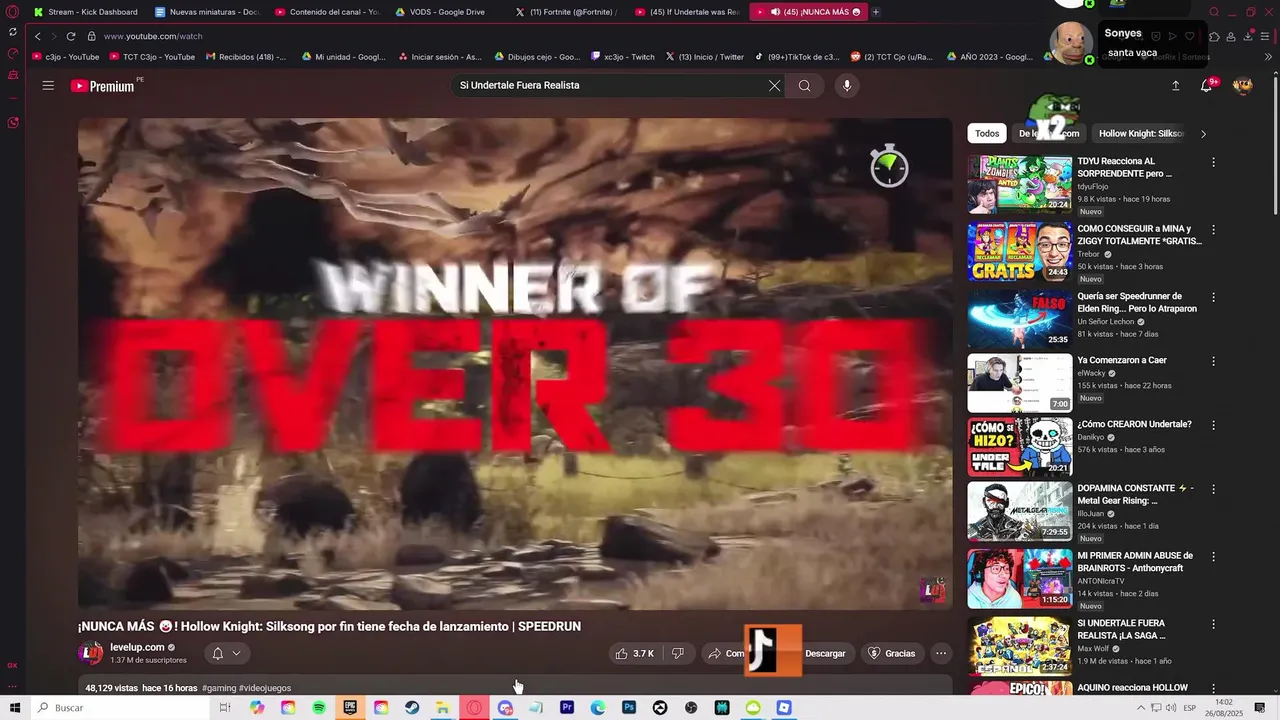The height and width of the screenshot is (720, 1280).
Task: Go back in browser history
Action: [x=38, y=36]
